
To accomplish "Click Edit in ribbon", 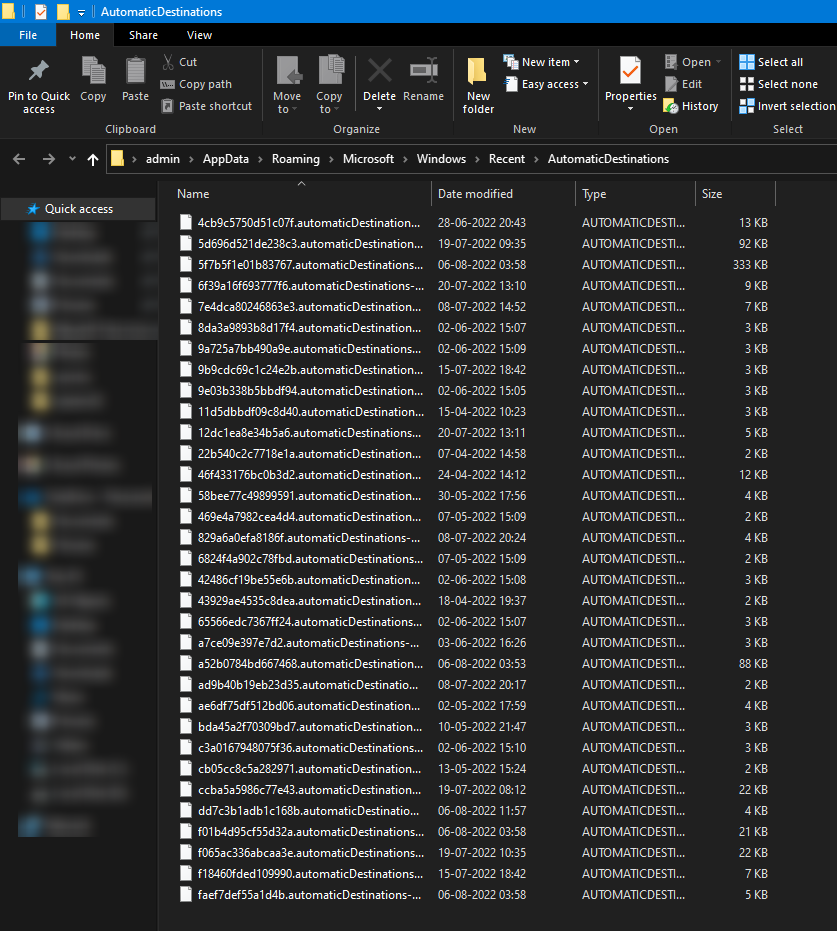I will click(x=683, y=84).
